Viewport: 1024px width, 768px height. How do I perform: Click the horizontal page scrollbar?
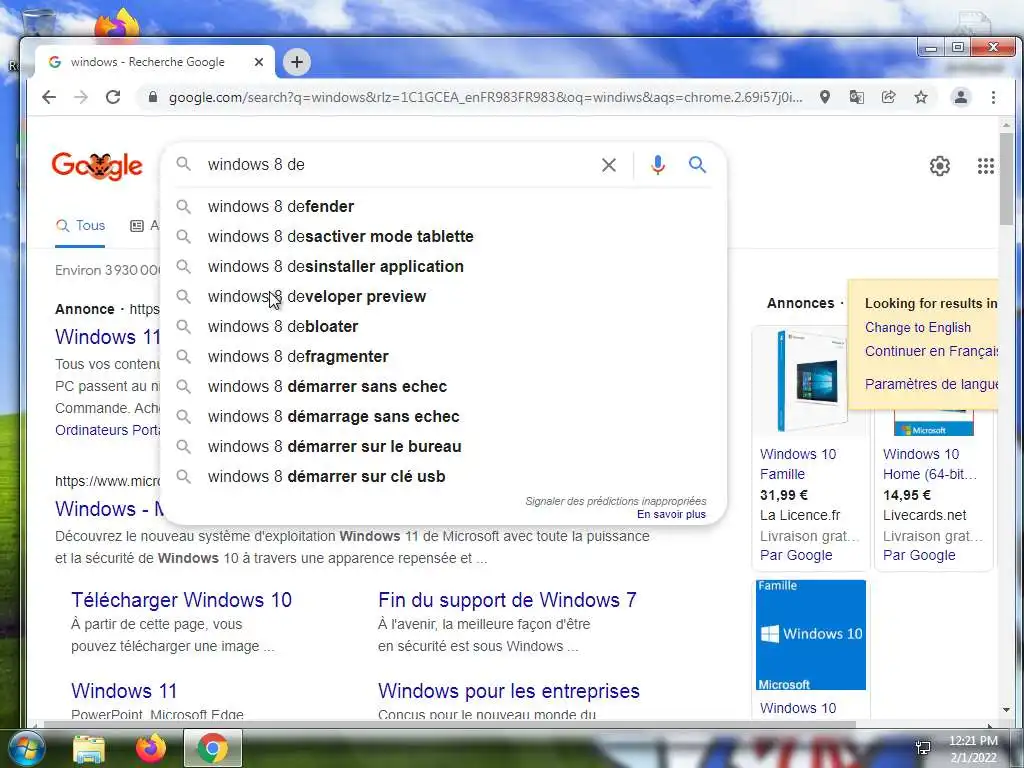coord(449,724)
